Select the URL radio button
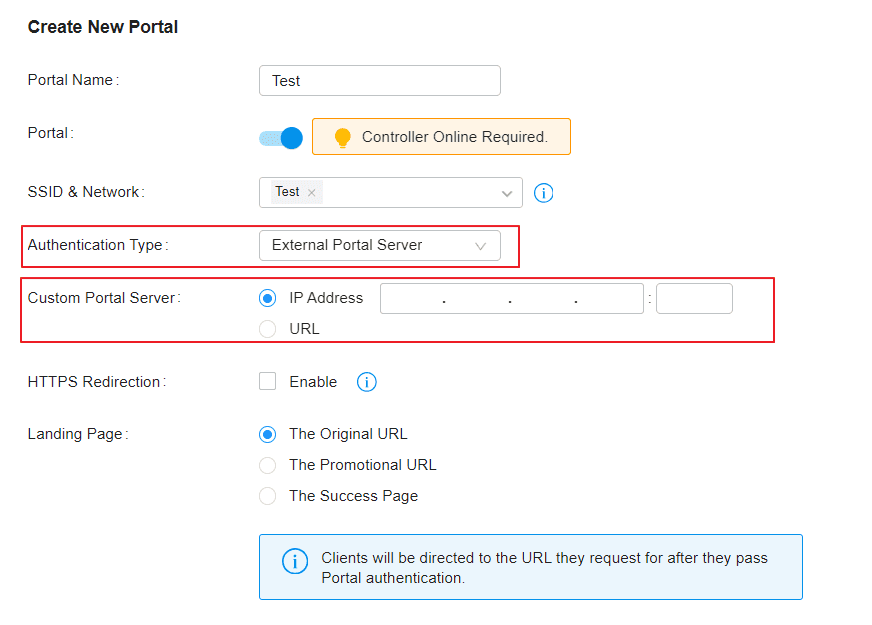Screen dimensions: 872x625 pyautogui.click(x=267, y=329)
